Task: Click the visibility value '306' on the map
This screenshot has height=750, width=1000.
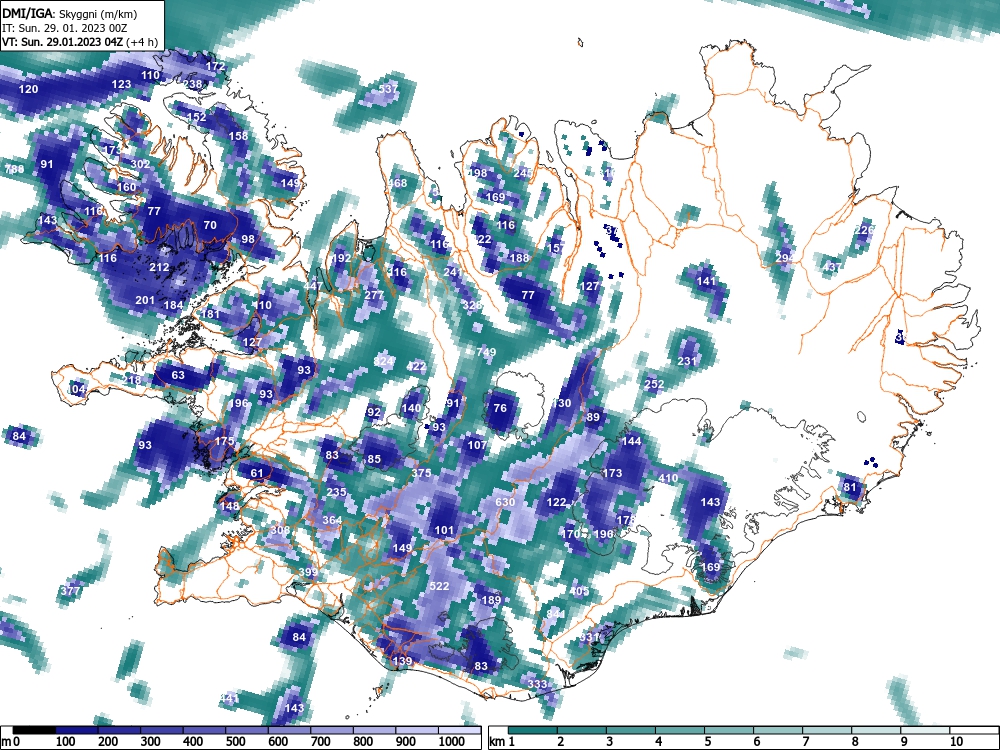Action: pyautogui.click(x=280, y=530)
